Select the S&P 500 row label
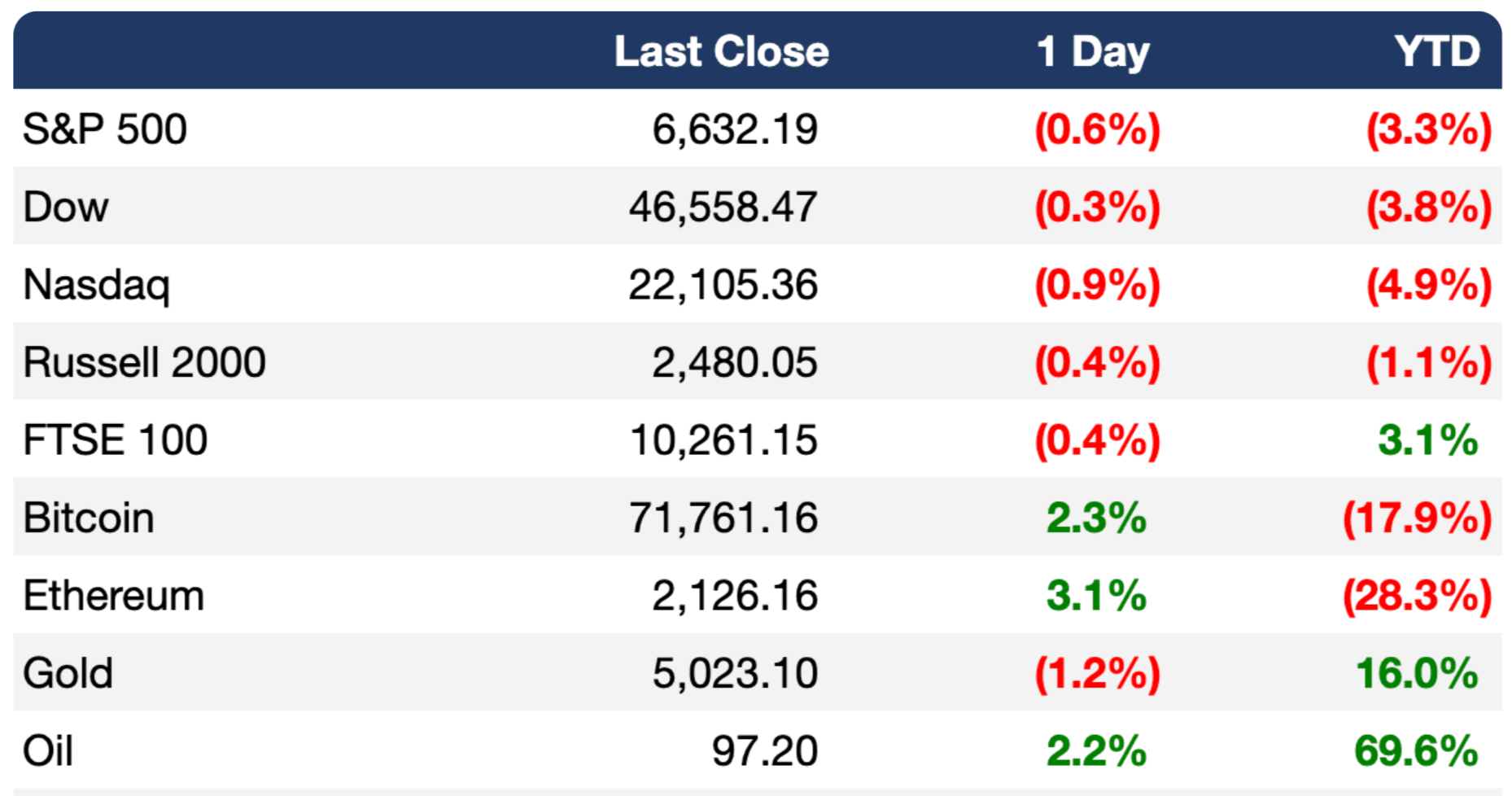This screenshot has height=796, width=1512. [x=105, y=129]
